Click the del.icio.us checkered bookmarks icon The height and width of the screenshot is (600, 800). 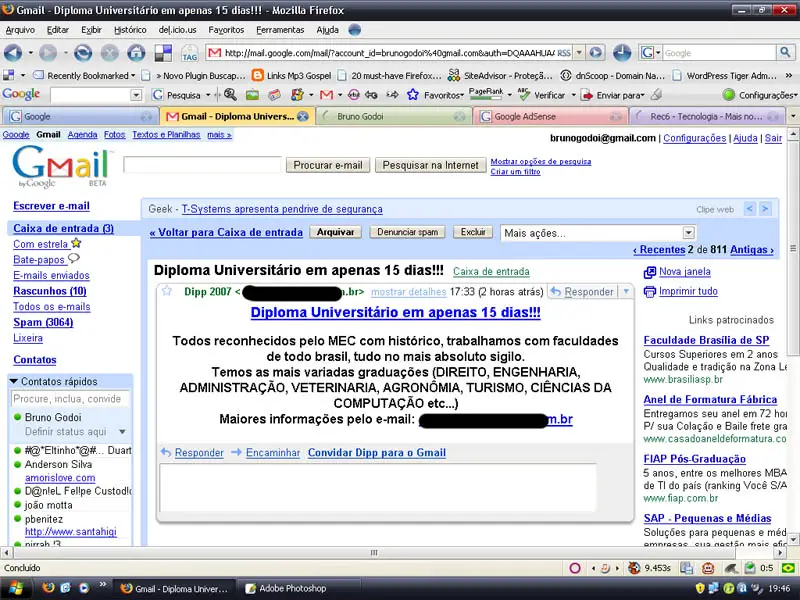click(163, 53)
